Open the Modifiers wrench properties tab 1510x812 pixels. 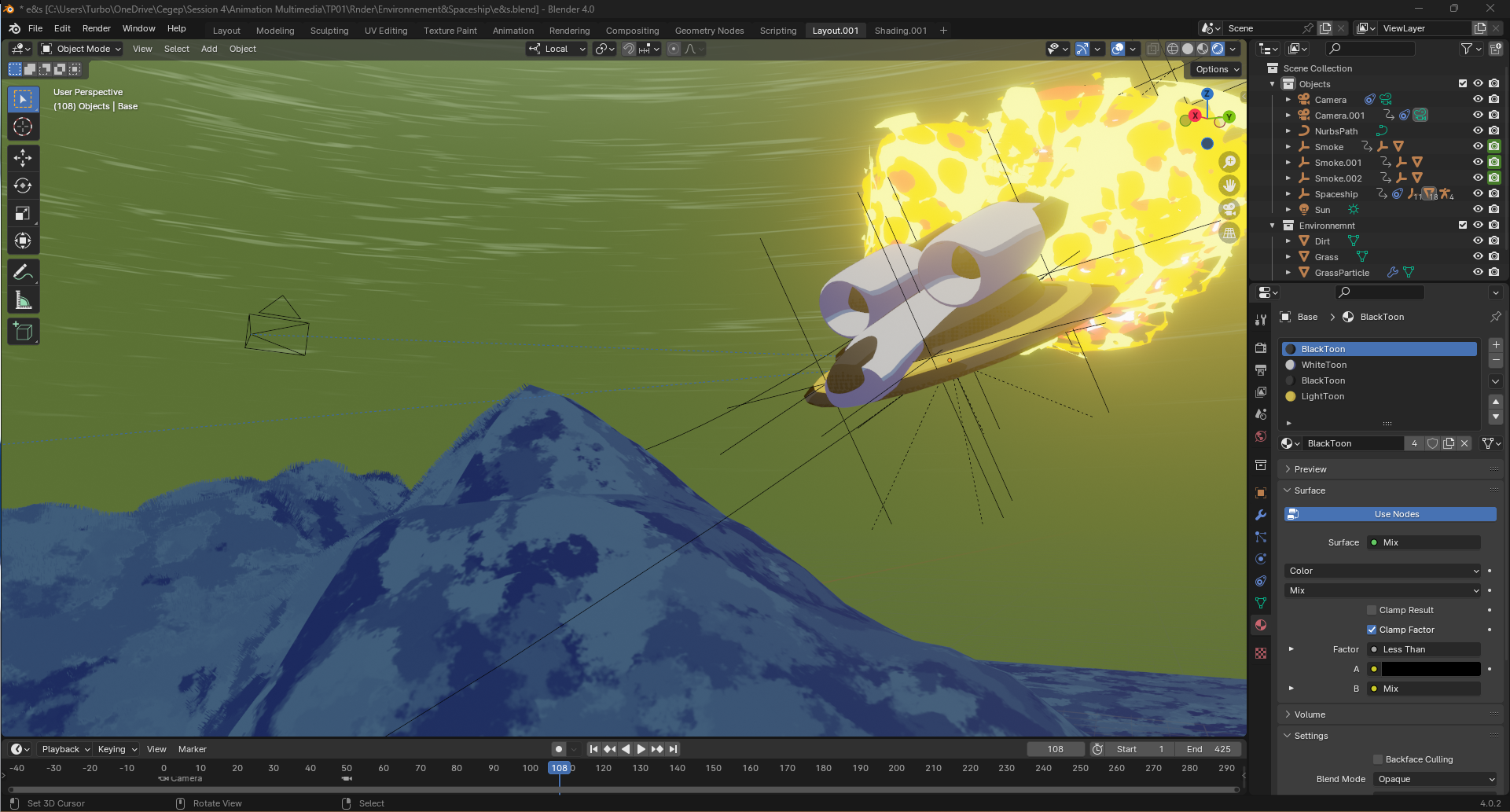click(1261, 515)
